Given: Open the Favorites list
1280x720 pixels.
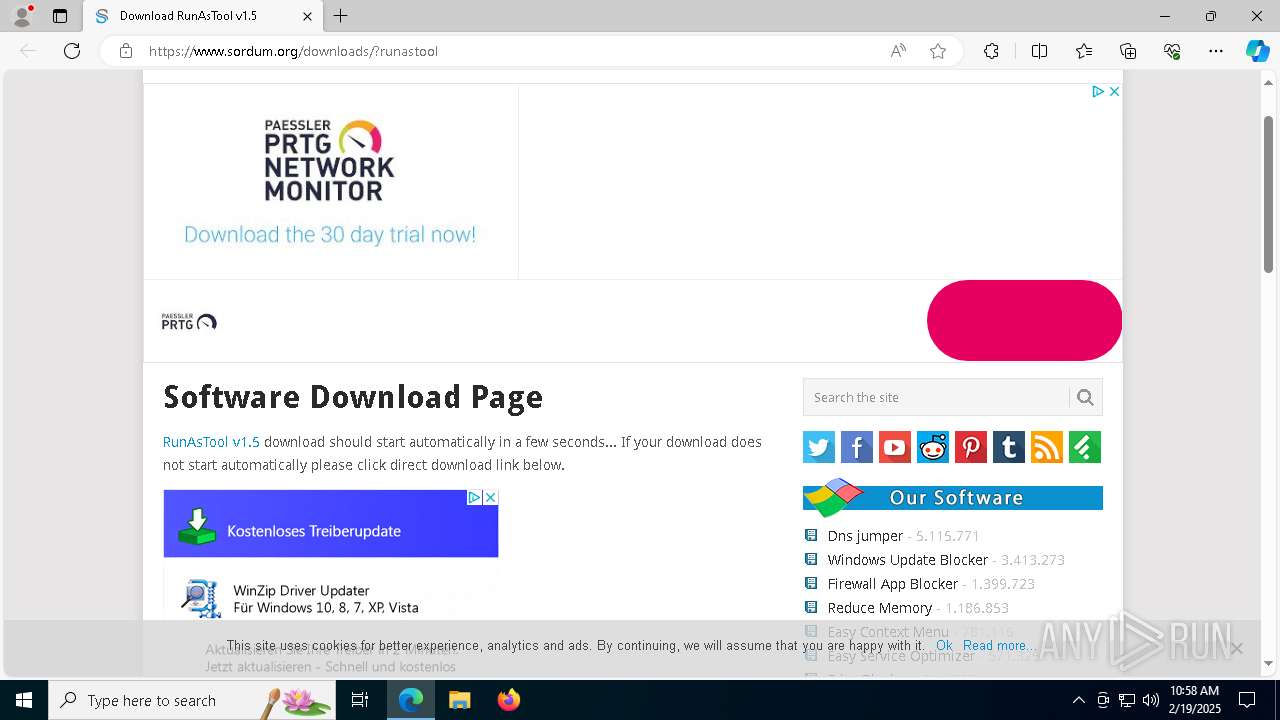Looking at the screenshot, I should 1084,51.
